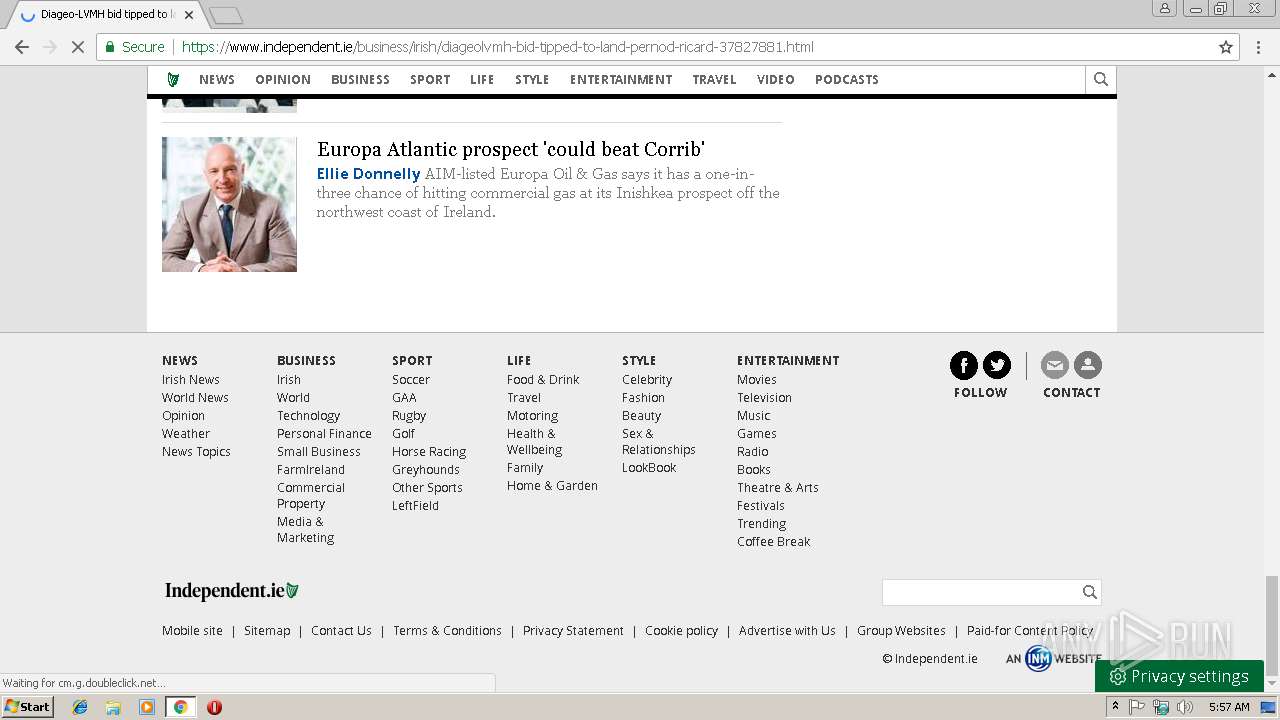Viewport: 1280px width, 720px height.
Task: Open OPINION in top navigation
Action: [x=283, y=80]
